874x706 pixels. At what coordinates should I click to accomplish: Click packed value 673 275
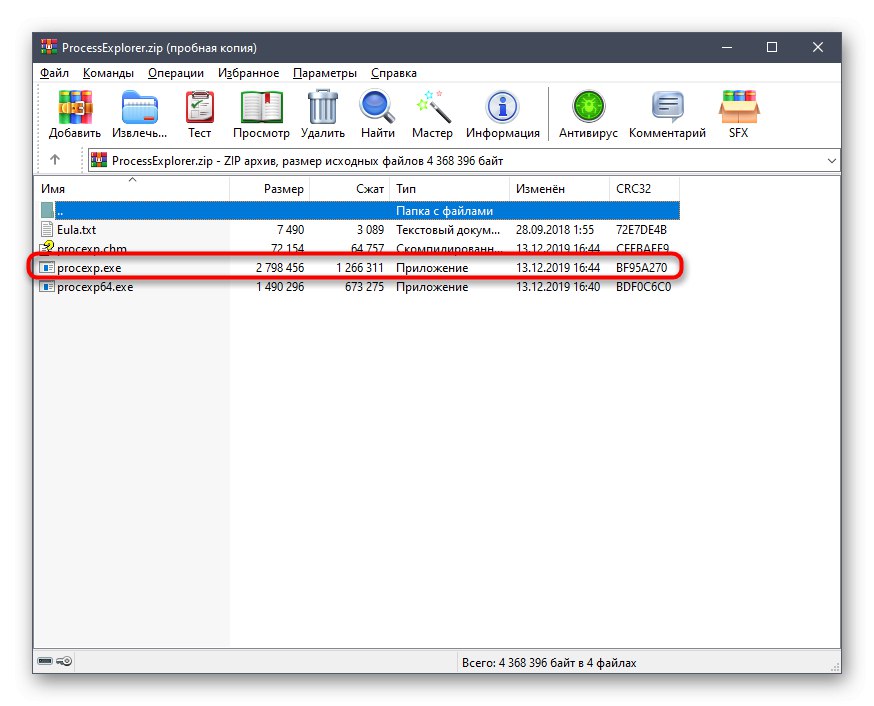point(364,287)
